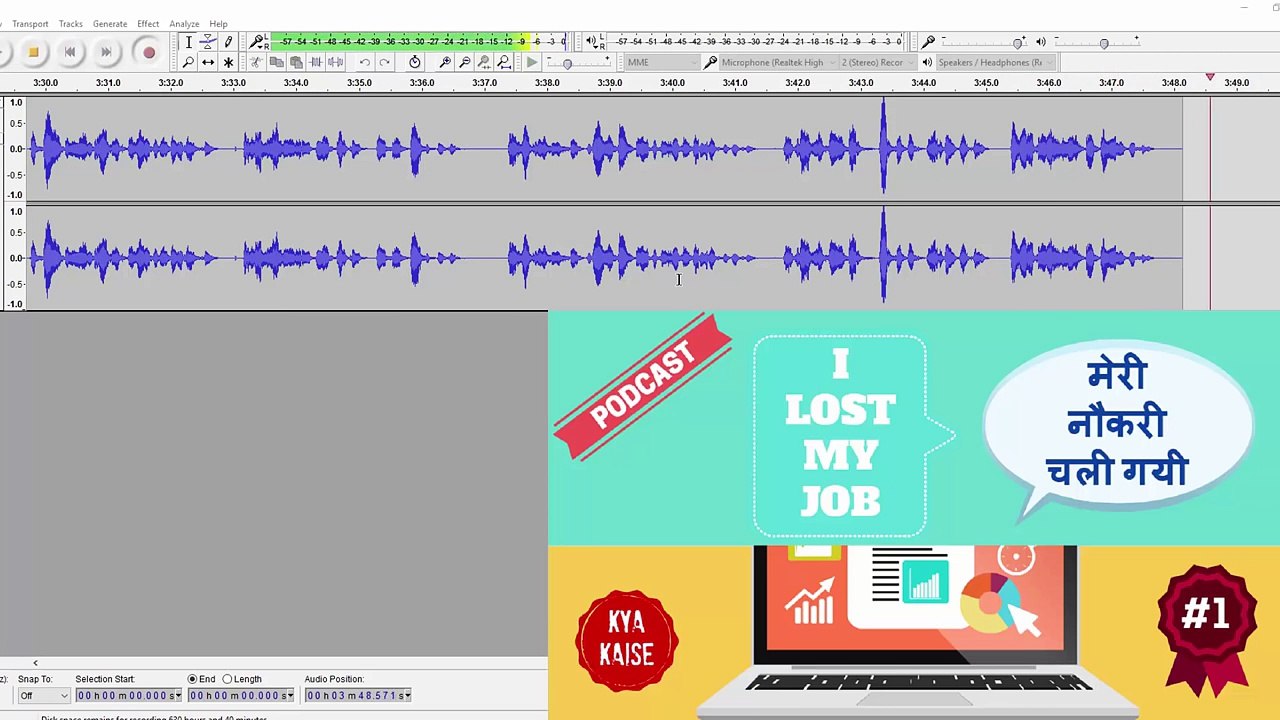Click the Paste icon in edit toolbar
Viewport: 1280px width, 720px height.
coord(296,62)
